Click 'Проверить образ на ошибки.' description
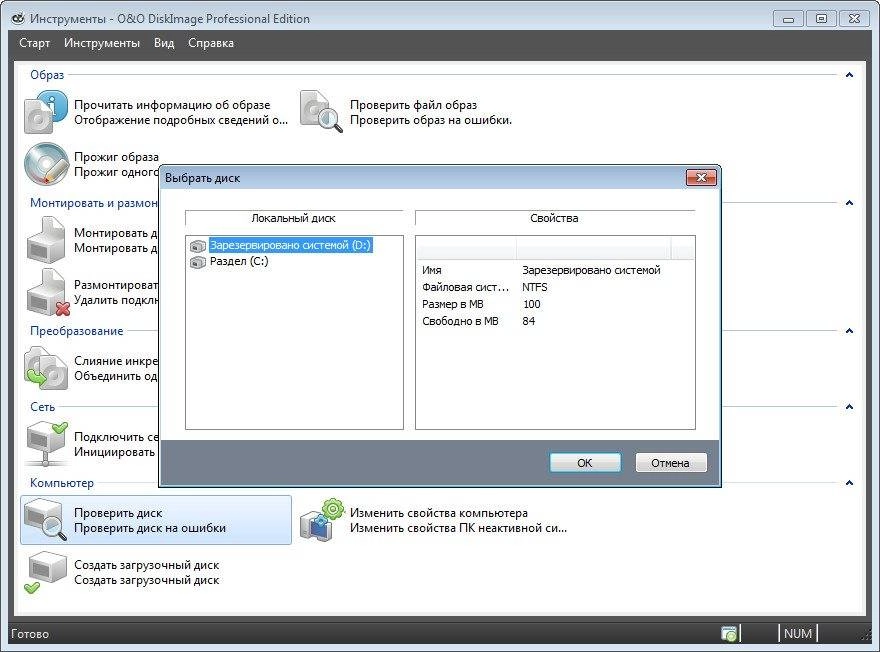 (x=431, y=120)
